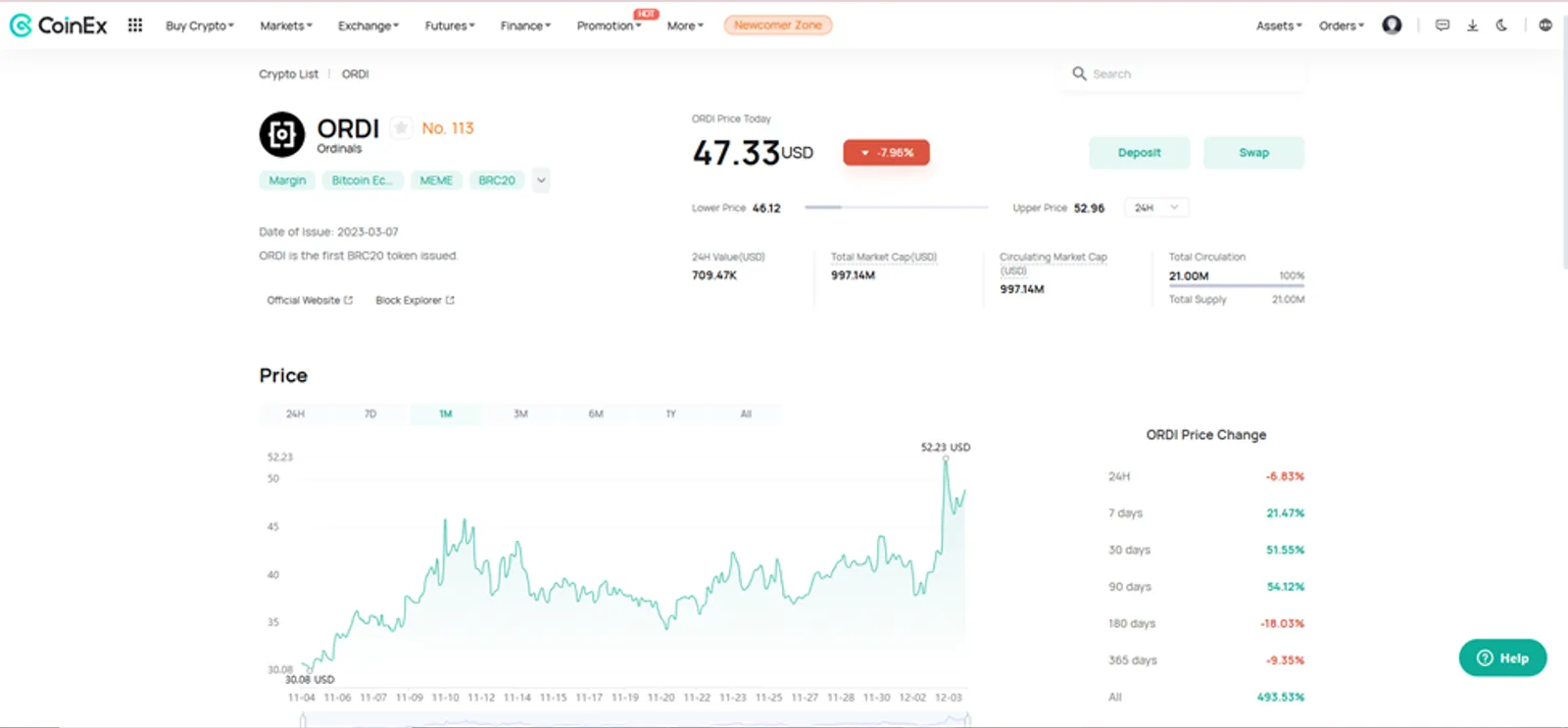Open the Assets dropdown
This screenshot has width=1568, height=728.
(1279, 26)
